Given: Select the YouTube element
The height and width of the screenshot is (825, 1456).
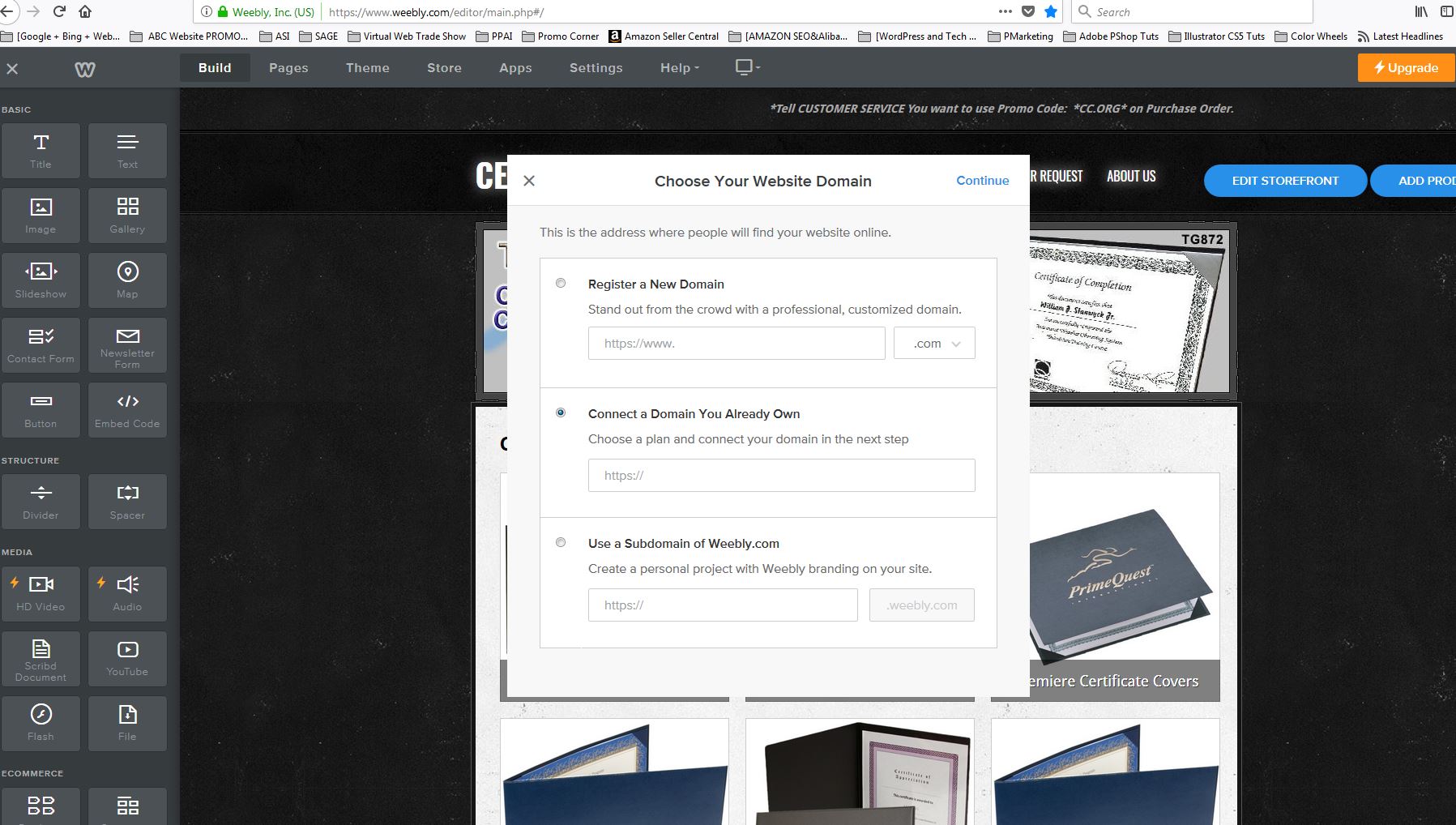Looking at the screenshot, I should (x=127, y=658).
